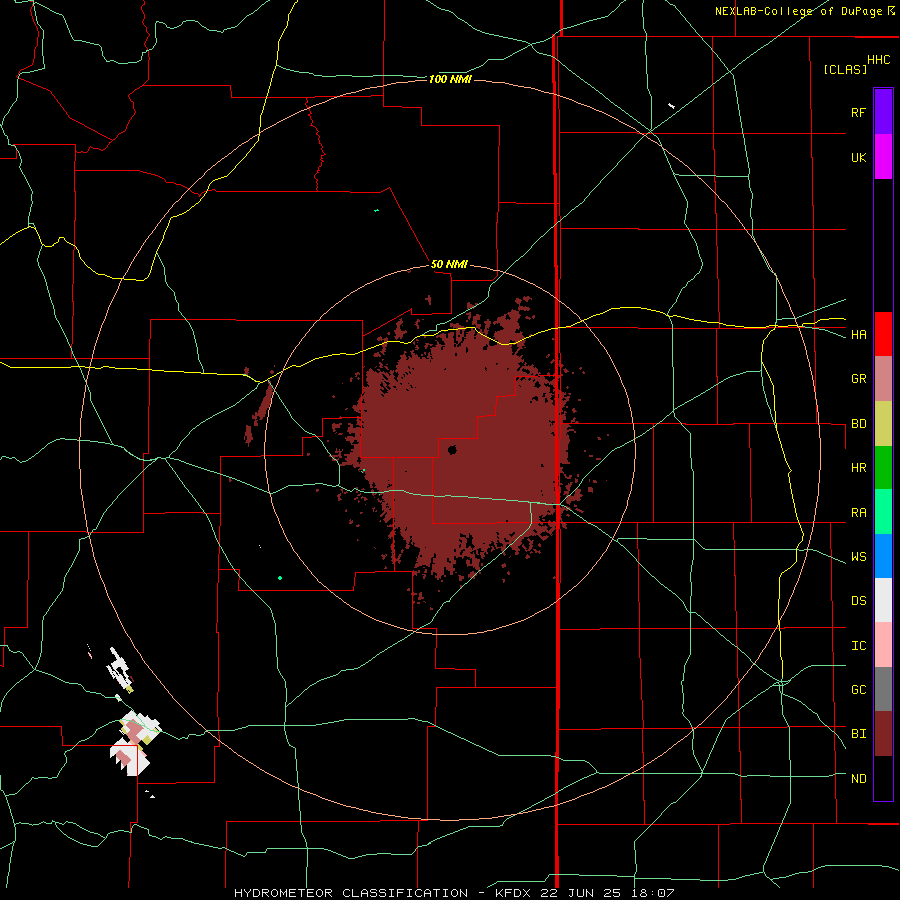The image size is (900, 900).
Task: Click the ND legend label text
Action: [x=858, y=779]
